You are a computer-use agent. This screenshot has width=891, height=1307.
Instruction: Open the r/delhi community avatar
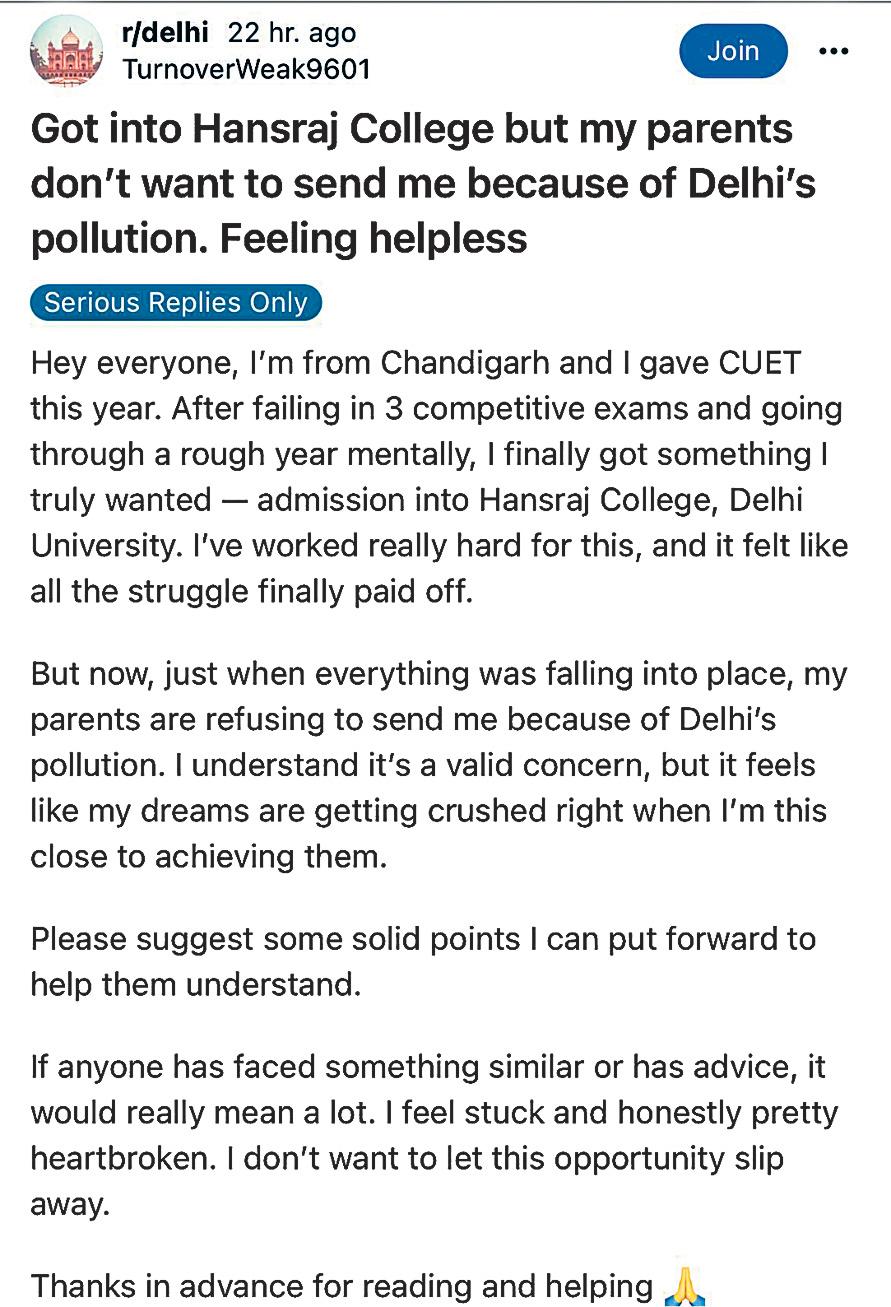point(67,50)
